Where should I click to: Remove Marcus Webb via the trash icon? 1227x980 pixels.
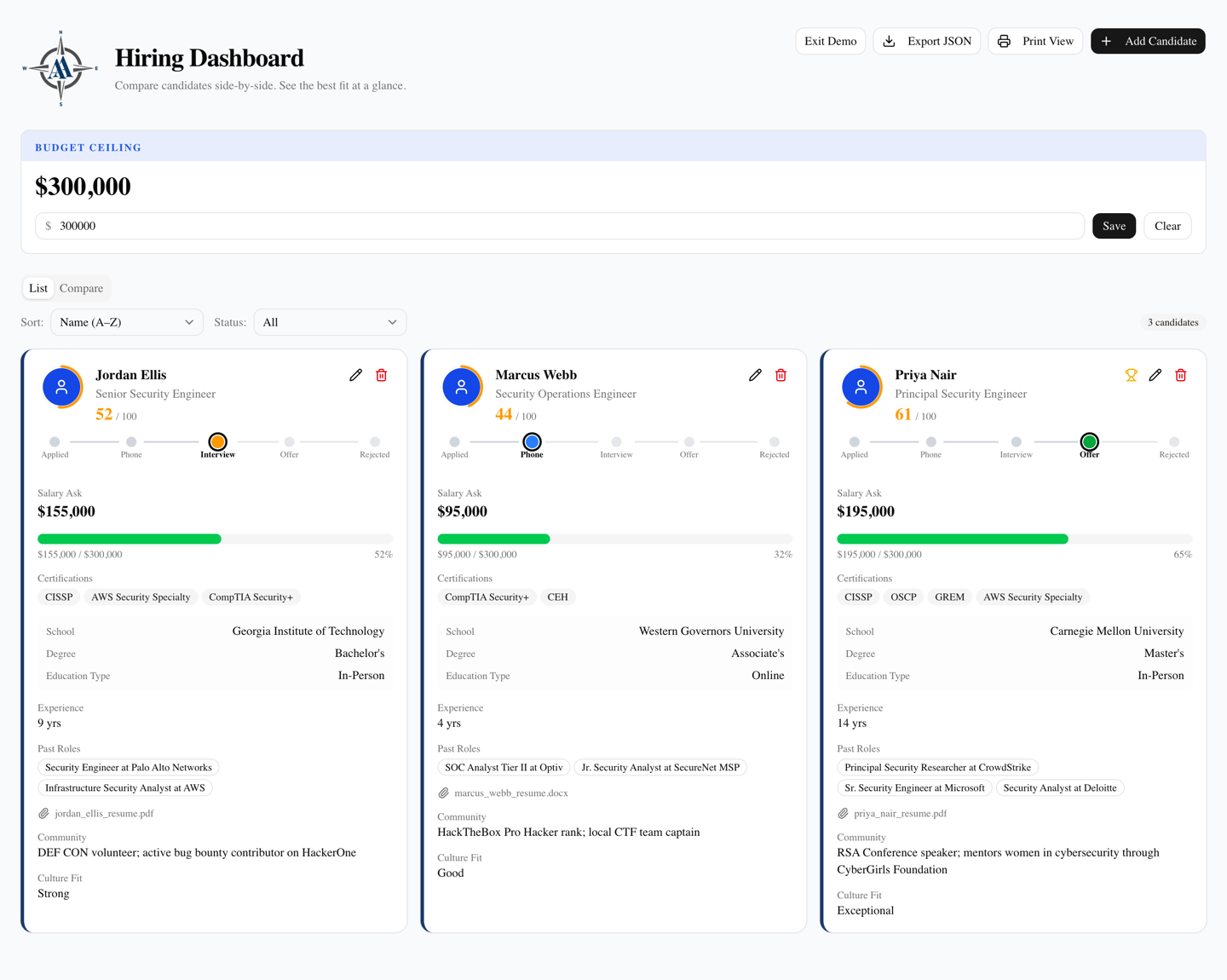pyautogui.click(x=781, y=375)
